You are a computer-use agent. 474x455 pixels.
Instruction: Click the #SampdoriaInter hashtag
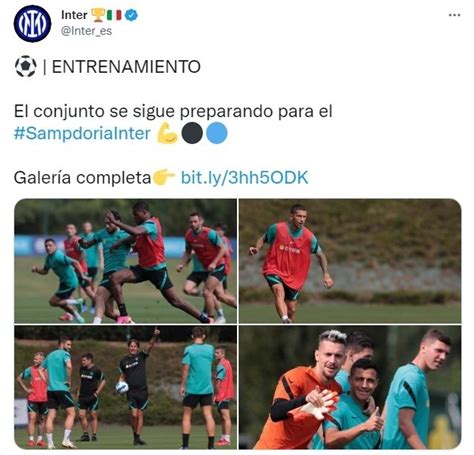pos(82,133)
